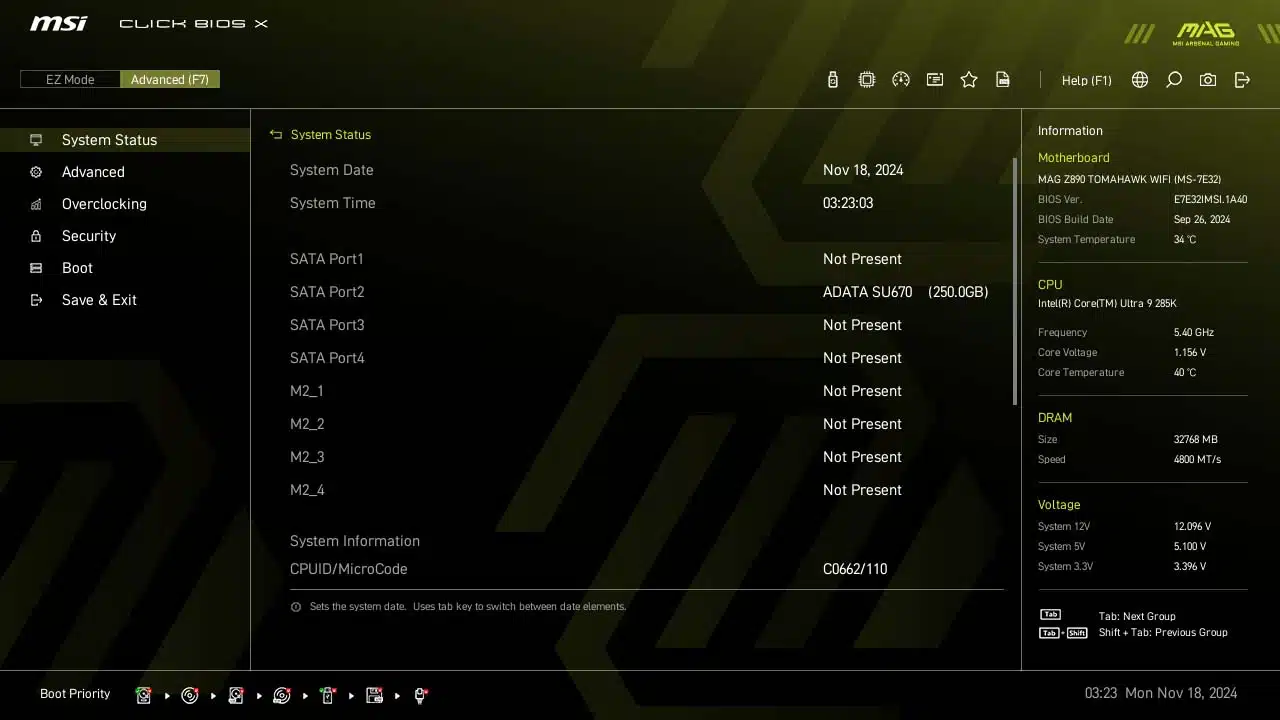Image resolution: width=1280 pixels, height=720 pixels.
Task: Select second Boot Priority icon, the optical disc
Action: click(190, 695)
